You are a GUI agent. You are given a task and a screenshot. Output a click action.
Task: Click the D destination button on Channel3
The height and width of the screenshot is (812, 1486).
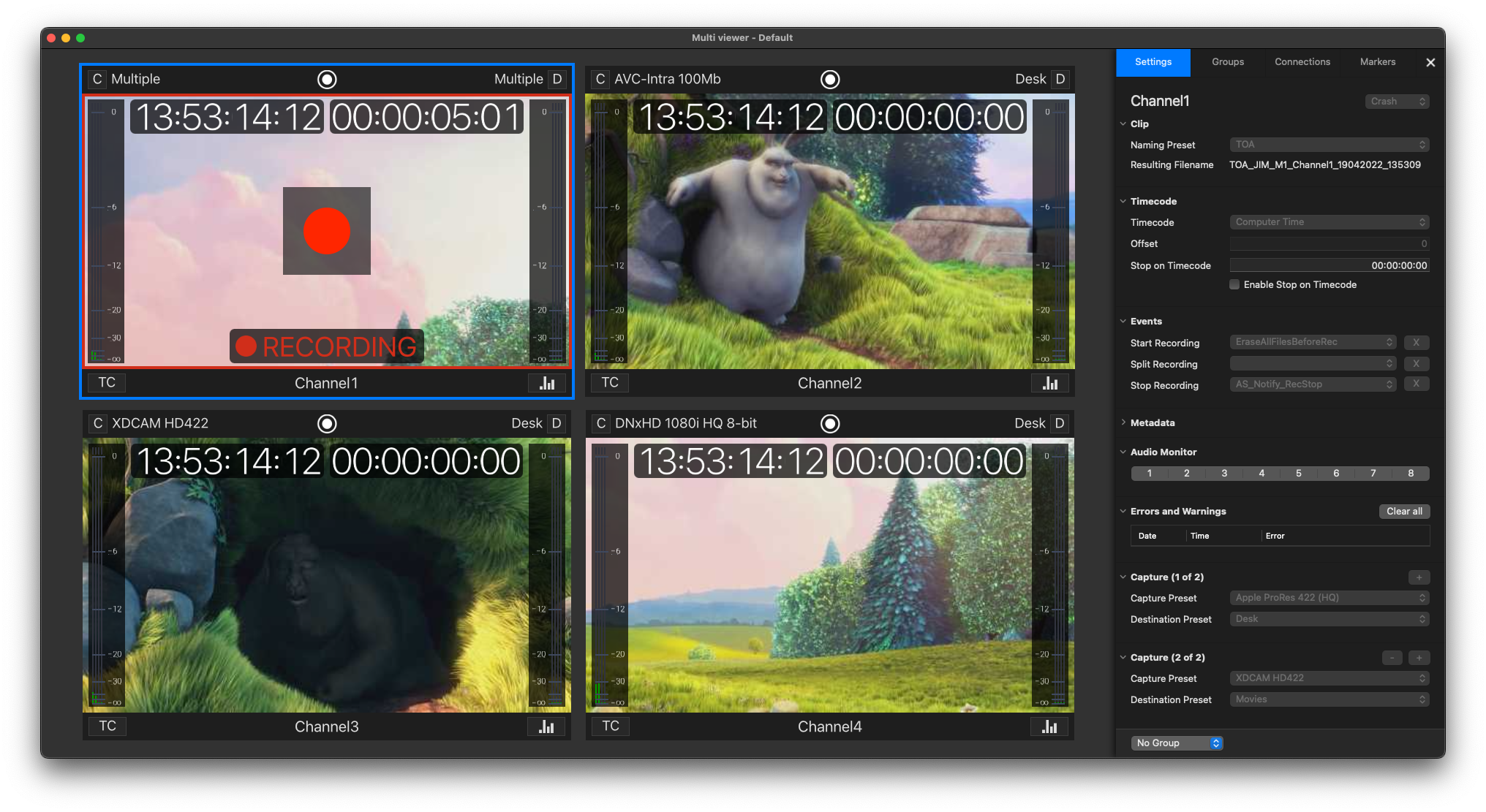[x=557, y=423]
